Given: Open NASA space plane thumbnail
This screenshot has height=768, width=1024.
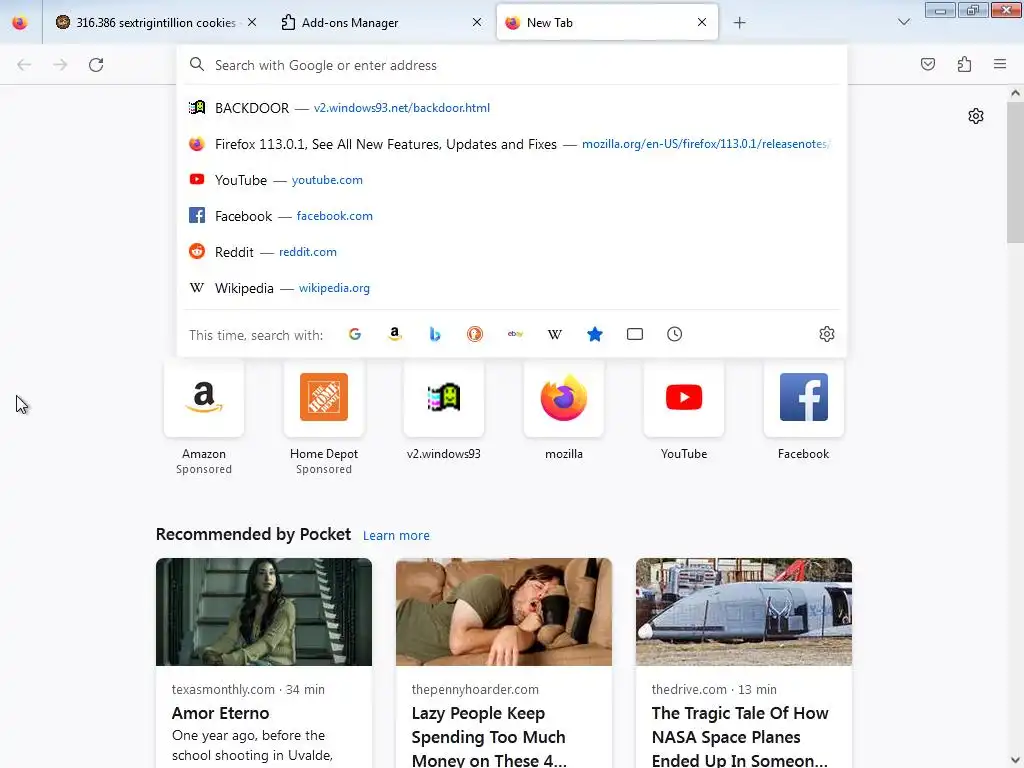Looking at the screenshot, I should (x=744, y=612).
